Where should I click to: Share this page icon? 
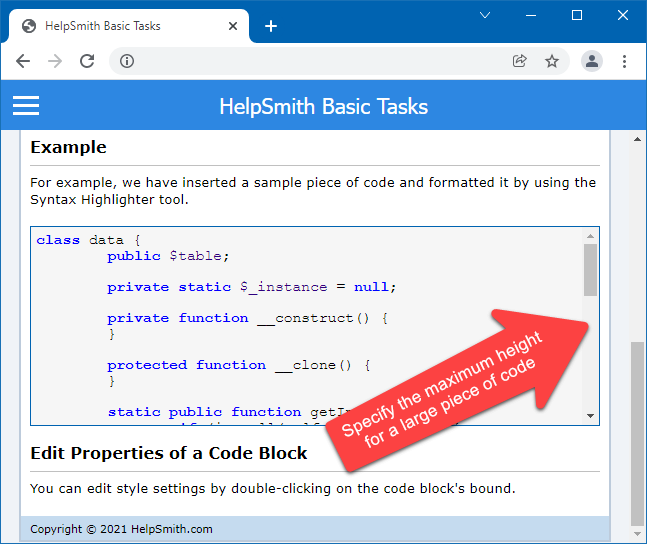pos(519,61)
